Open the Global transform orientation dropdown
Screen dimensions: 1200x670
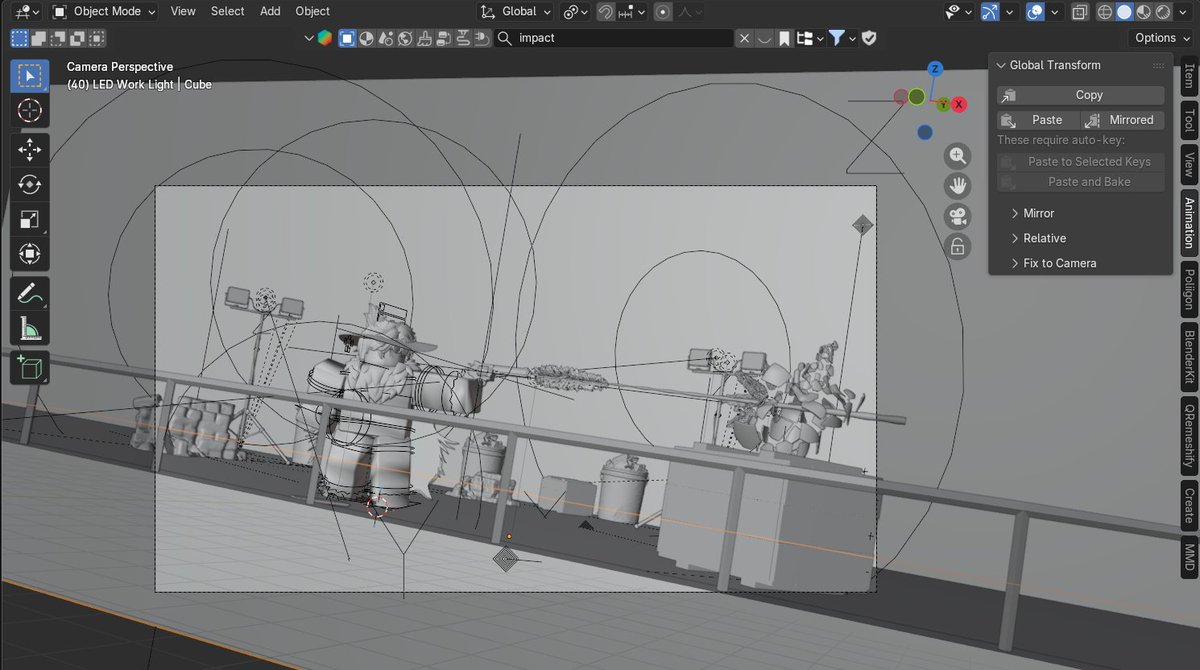[x=514, y=12]
